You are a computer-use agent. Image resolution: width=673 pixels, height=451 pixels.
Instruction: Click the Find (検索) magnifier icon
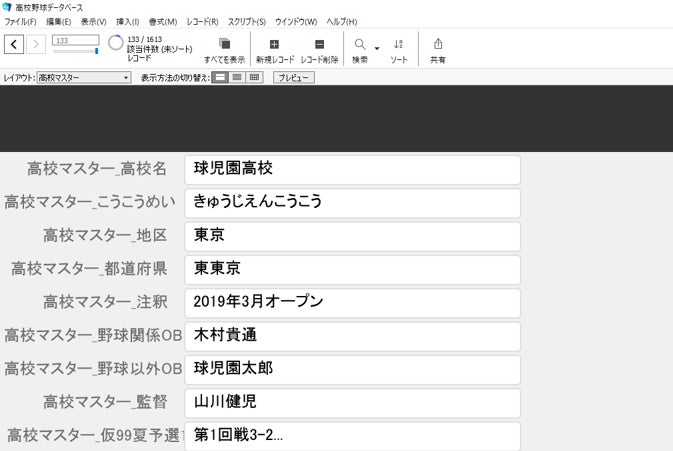pyautogui.click(x=359, y=44)
